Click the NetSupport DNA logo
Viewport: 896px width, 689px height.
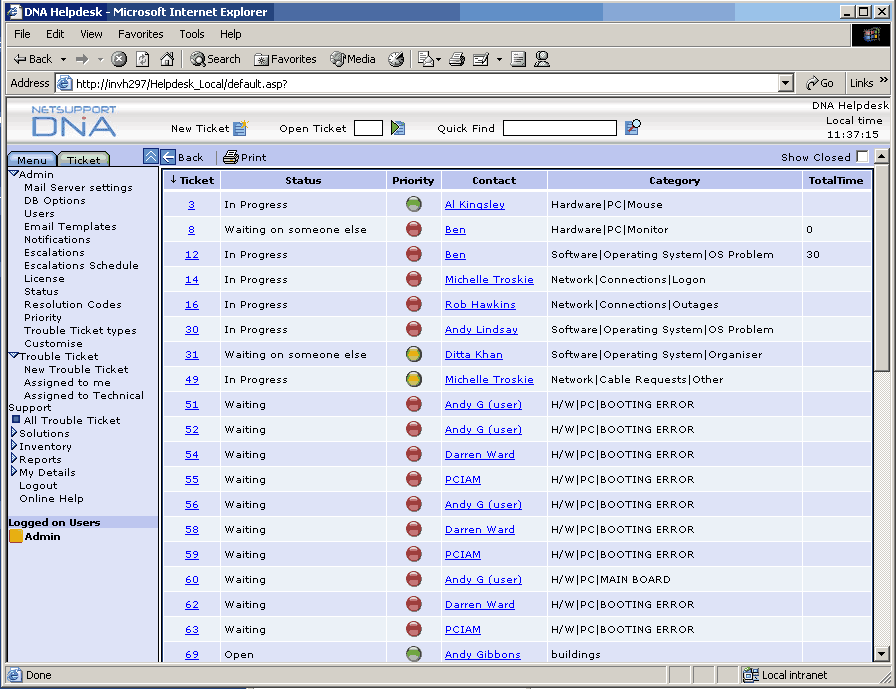[x=74, y=121]
